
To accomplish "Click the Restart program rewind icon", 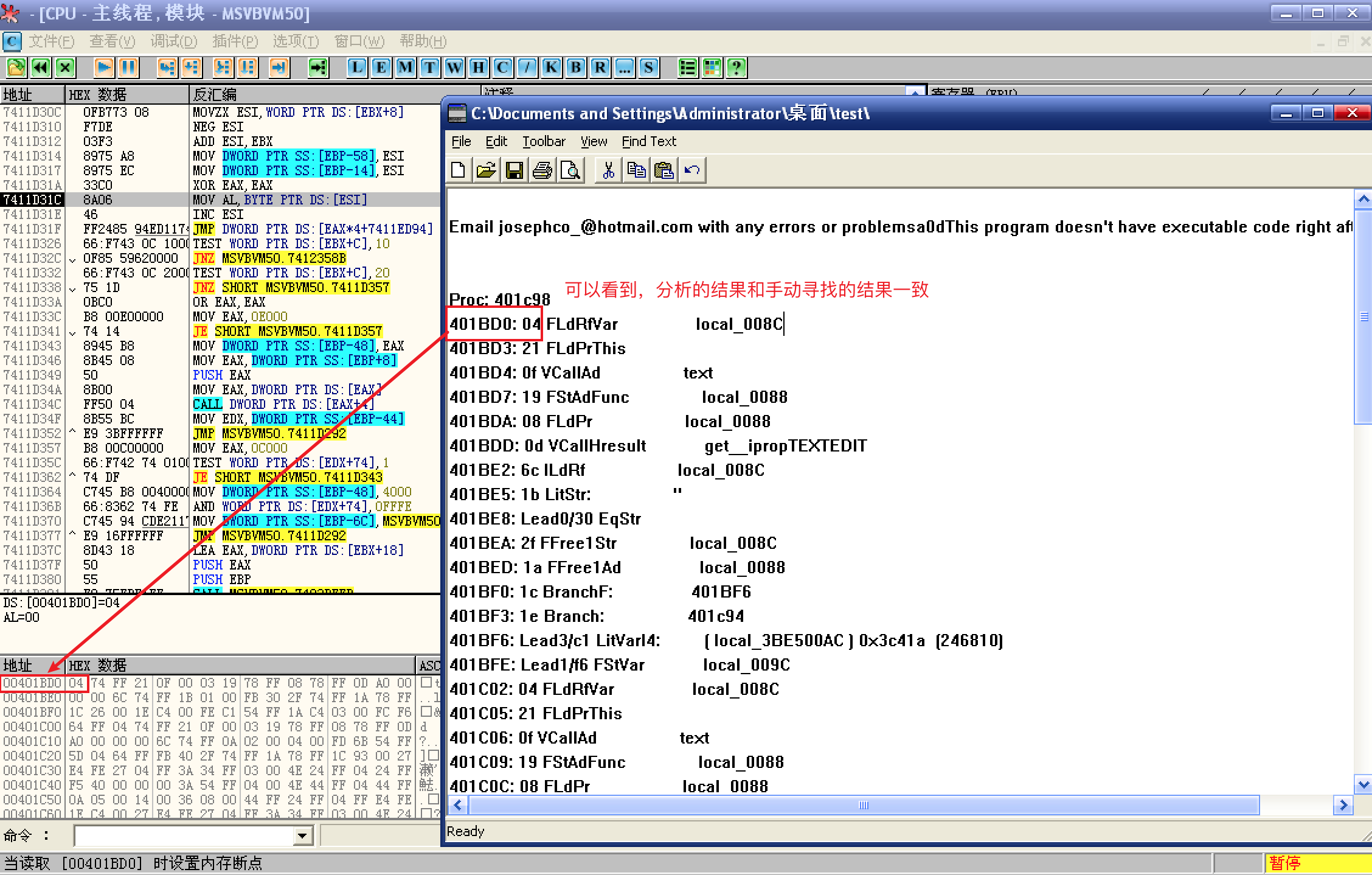I will pos(40,67).
